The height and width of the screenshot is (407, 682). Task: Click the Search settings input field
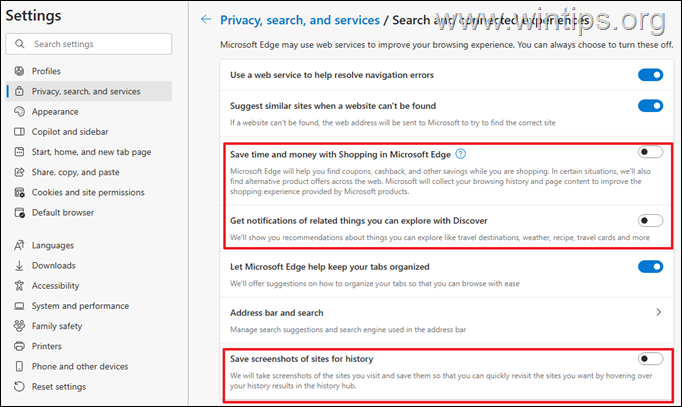[x=95, y=44]
